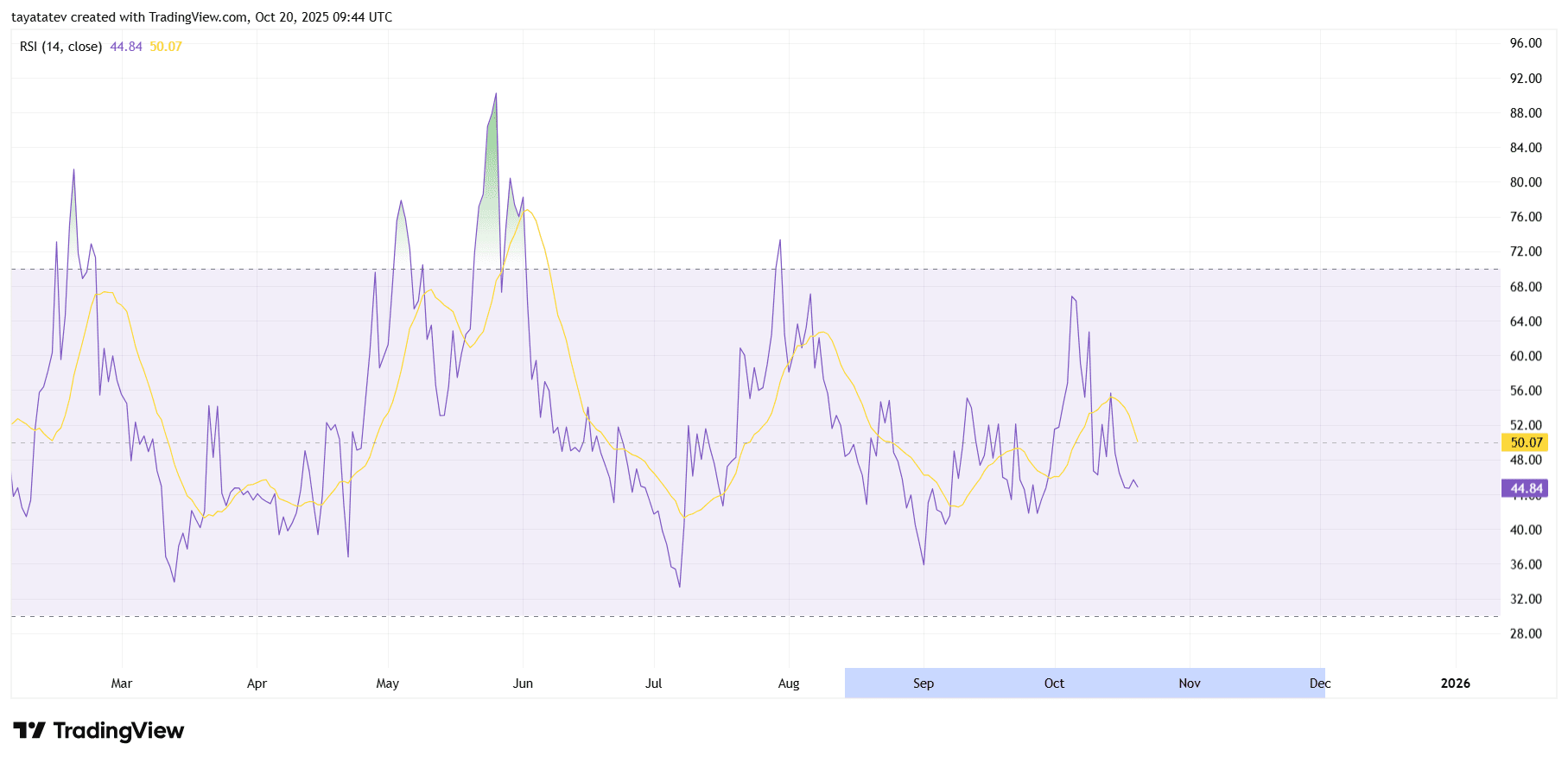Click the TradingView logo icon
This screenshot has height=763, width=1568.
coord(29,731)
